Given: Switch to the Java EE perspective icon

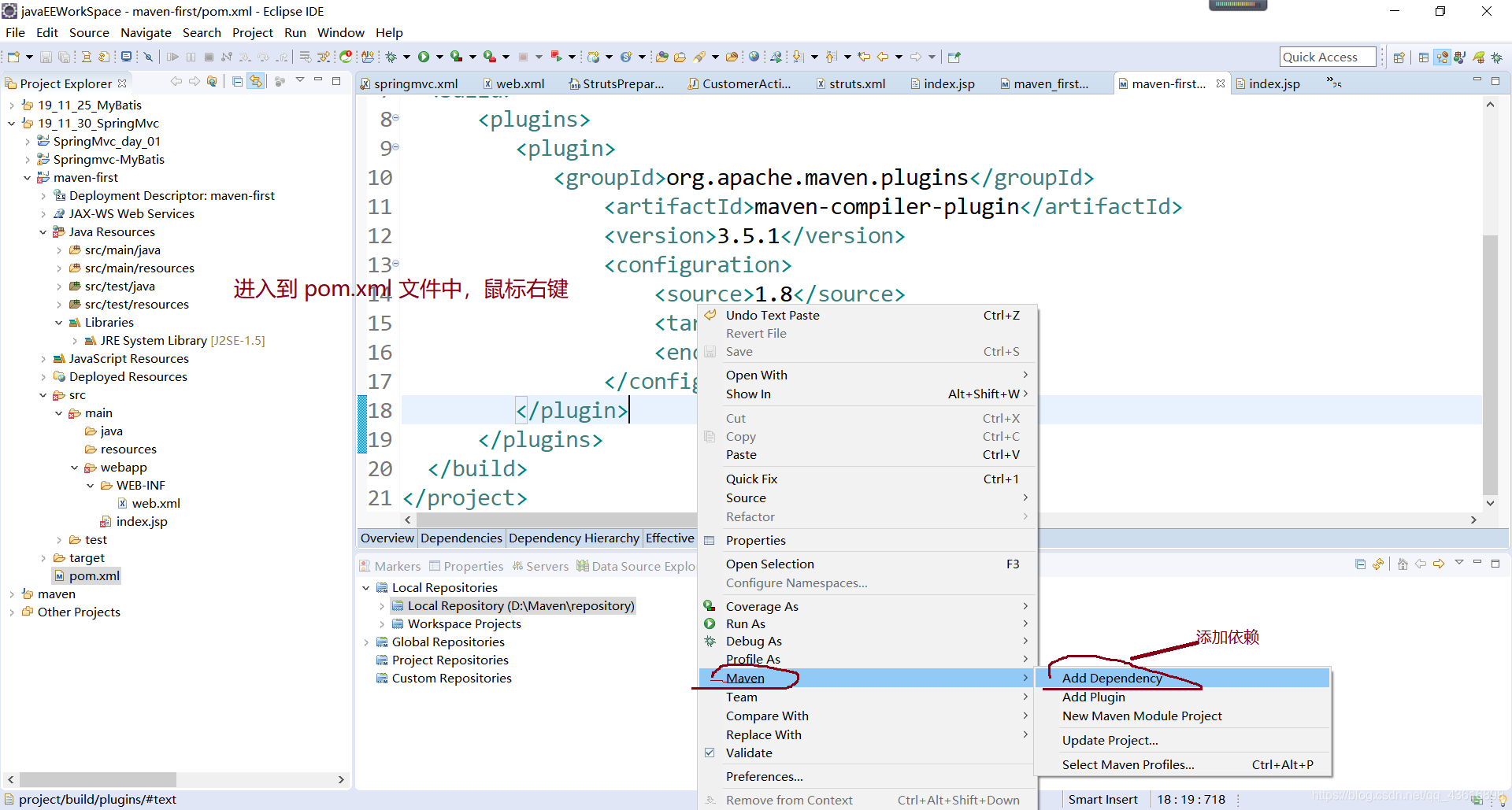Looking at the screenshot, I should point(1442,57).
